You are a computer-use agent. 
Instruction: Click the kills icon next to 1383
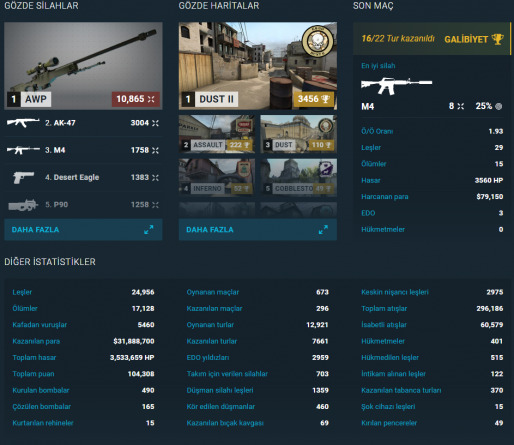click(x=155, y=178)
